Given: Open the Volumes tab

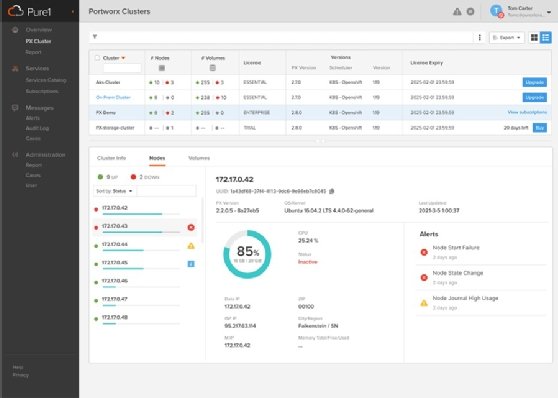Looking at the screenshot, I should [199, 158].
